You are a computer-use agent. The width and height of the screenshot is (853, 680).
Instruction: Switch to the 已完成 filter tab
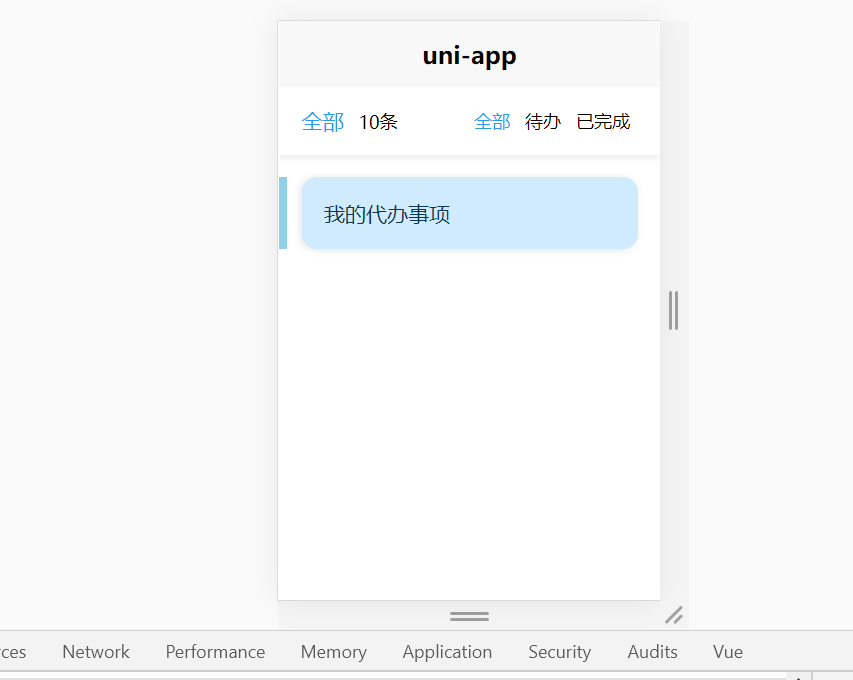point(603,122)
